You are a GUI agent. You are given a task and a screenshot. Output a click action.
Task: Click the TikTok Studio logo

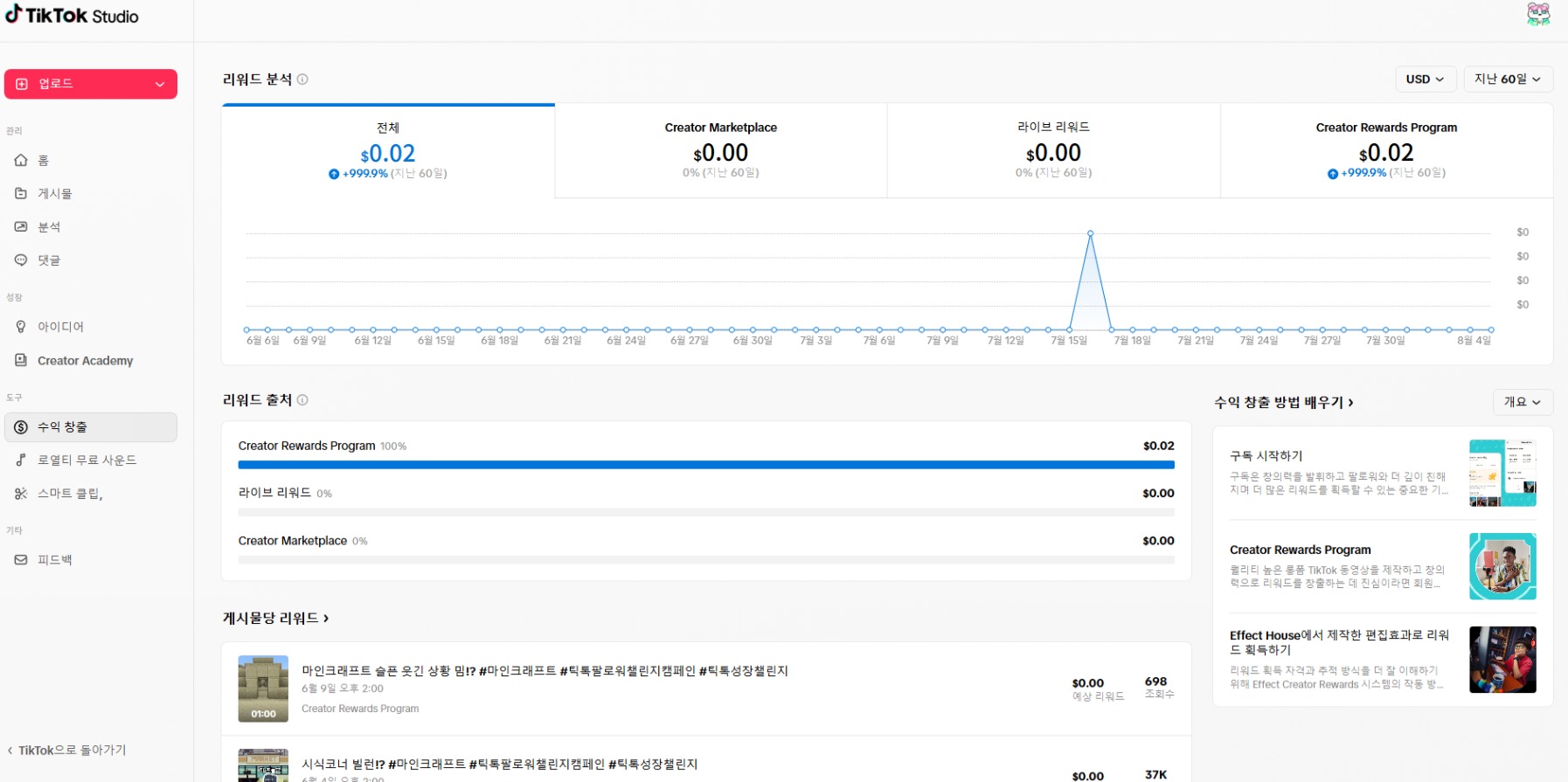[x=72, y=15]
